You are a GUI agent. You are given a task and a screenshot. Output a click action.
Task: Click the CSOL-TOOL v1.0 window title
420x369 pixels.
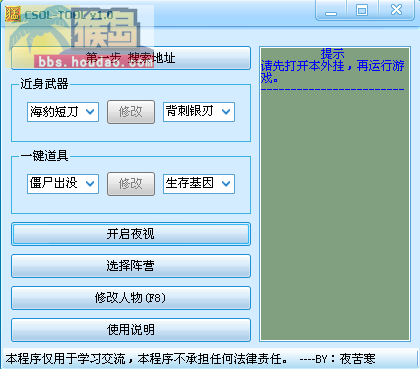click(69, 15)
